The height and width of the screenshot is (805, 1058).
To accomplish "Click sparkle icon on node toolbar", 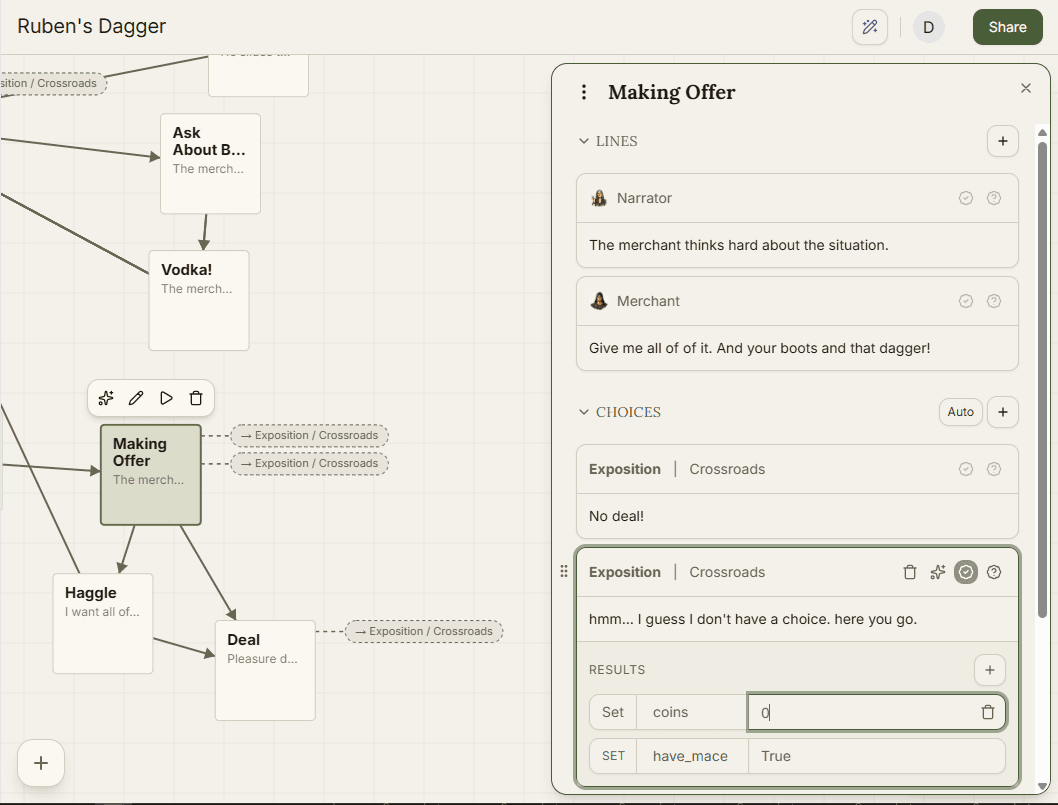I will click(106, 398).
